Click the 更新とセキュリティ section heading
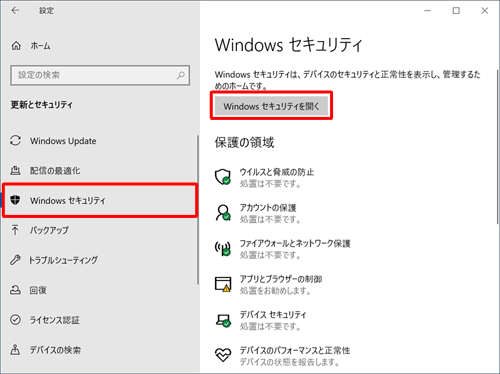 click(41, 105)
